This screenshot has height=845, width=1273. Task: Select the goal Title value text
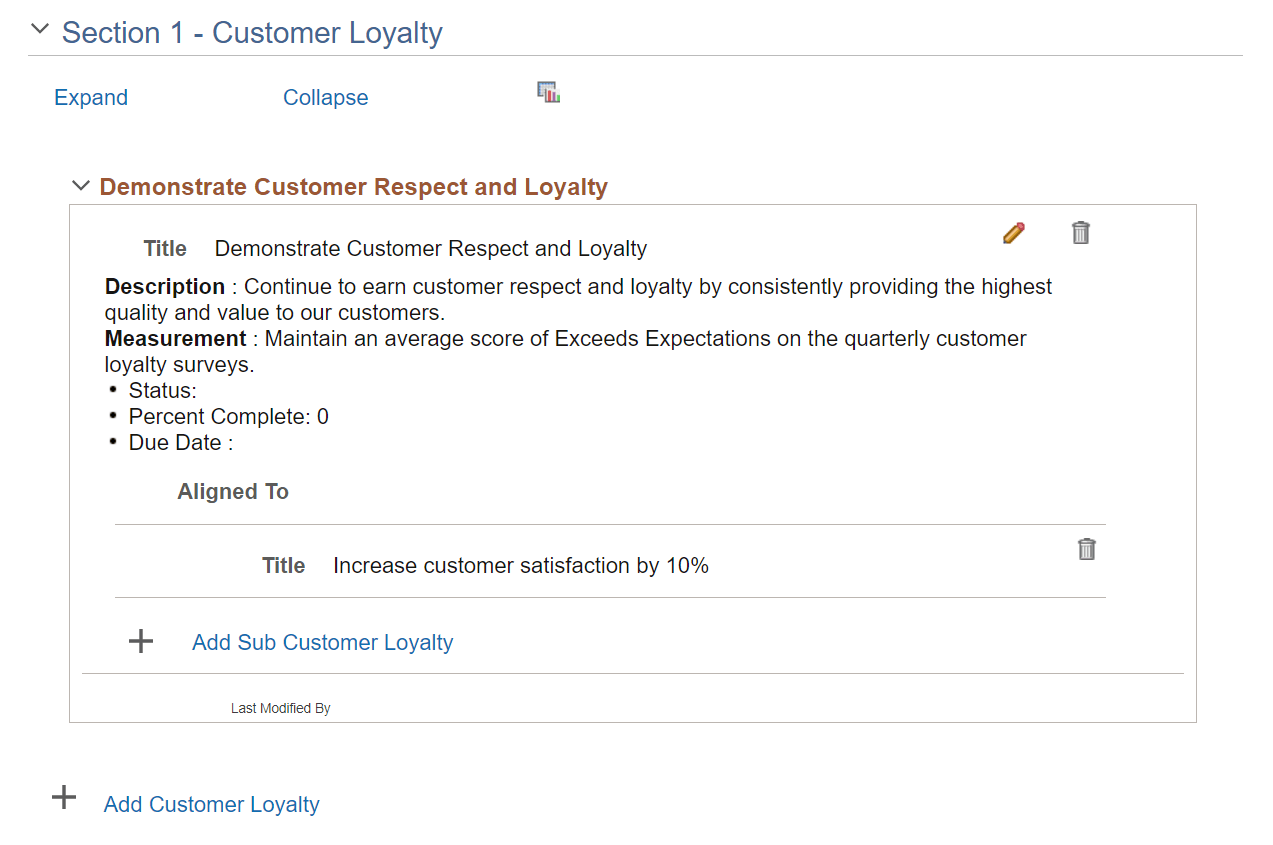[x=430, y=249]
